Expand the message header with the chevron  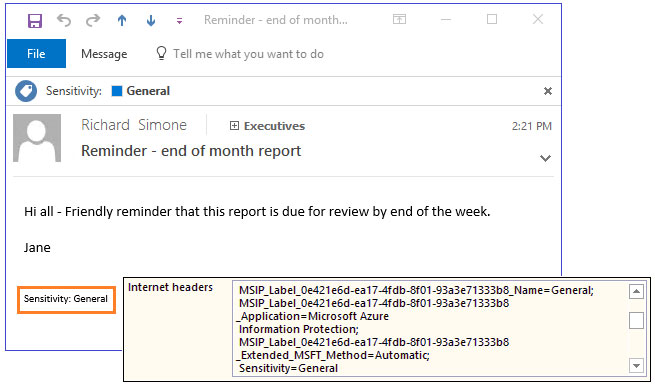click(545, 158)
